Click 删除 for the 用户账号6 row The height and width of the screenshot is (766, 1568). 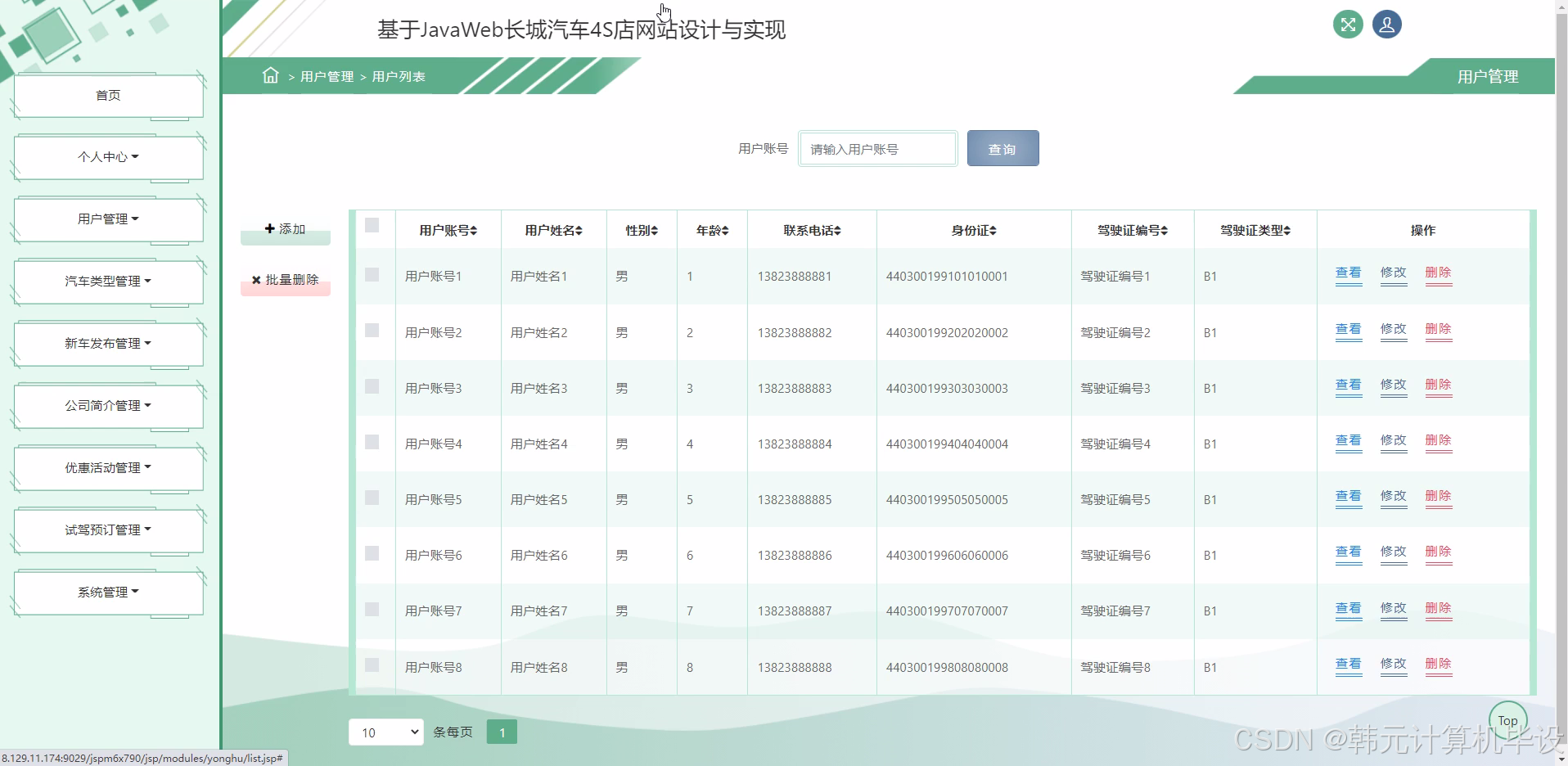1438,552
